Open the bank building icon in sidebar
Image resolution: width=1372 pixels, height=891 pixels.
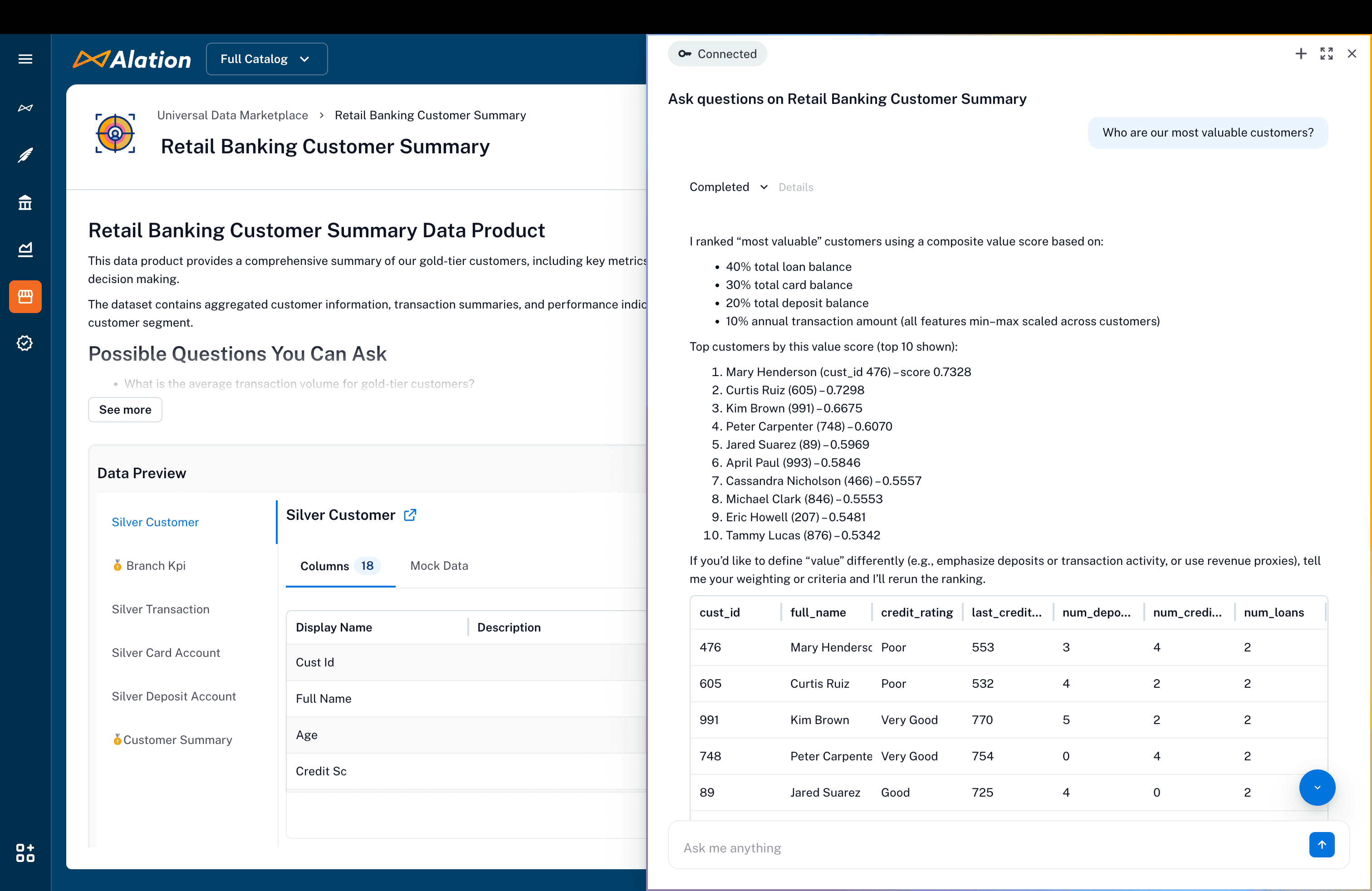pyautogui.click(x=25, y=202)
